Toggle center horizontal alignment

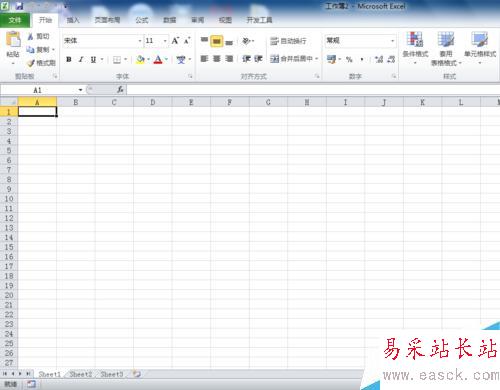point(217,59)
